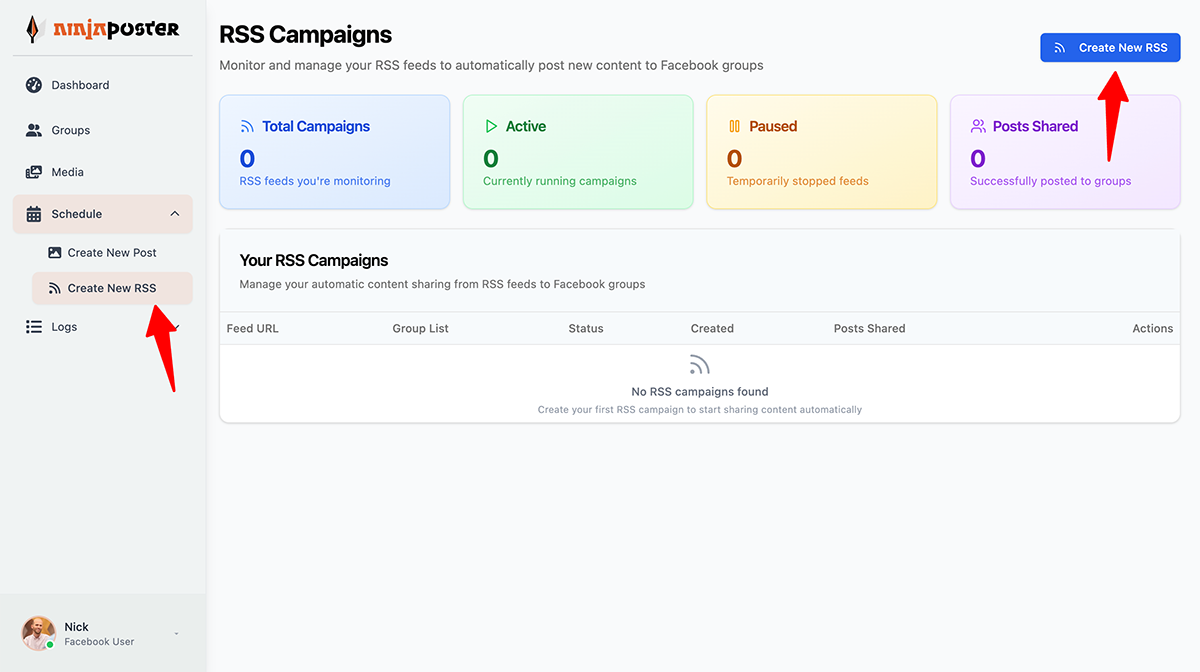Screen dimensions: 1200x672
Task: Expand the Logs menu chevron
Action: pyautogui.click(x=175, y=327)
